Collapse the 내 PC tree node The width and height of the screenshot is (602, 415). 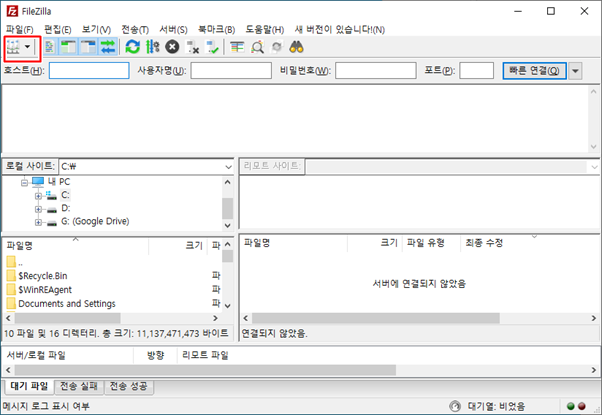tap(25, 183)
